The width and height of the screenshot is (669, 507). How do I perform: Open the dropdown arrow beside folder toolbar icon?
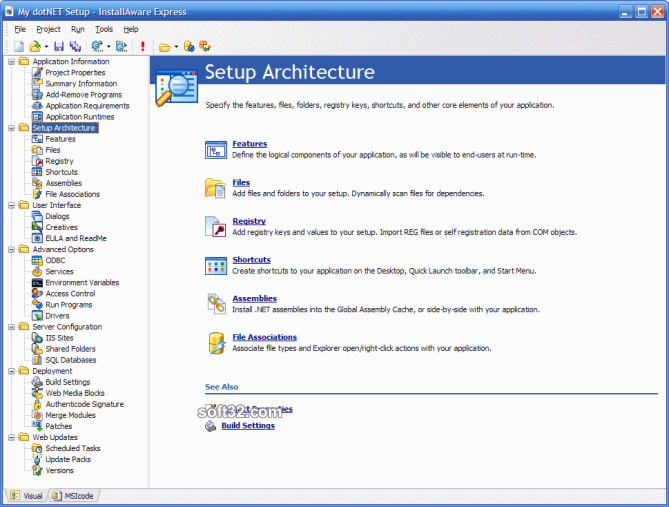click(x=176, y=47)
